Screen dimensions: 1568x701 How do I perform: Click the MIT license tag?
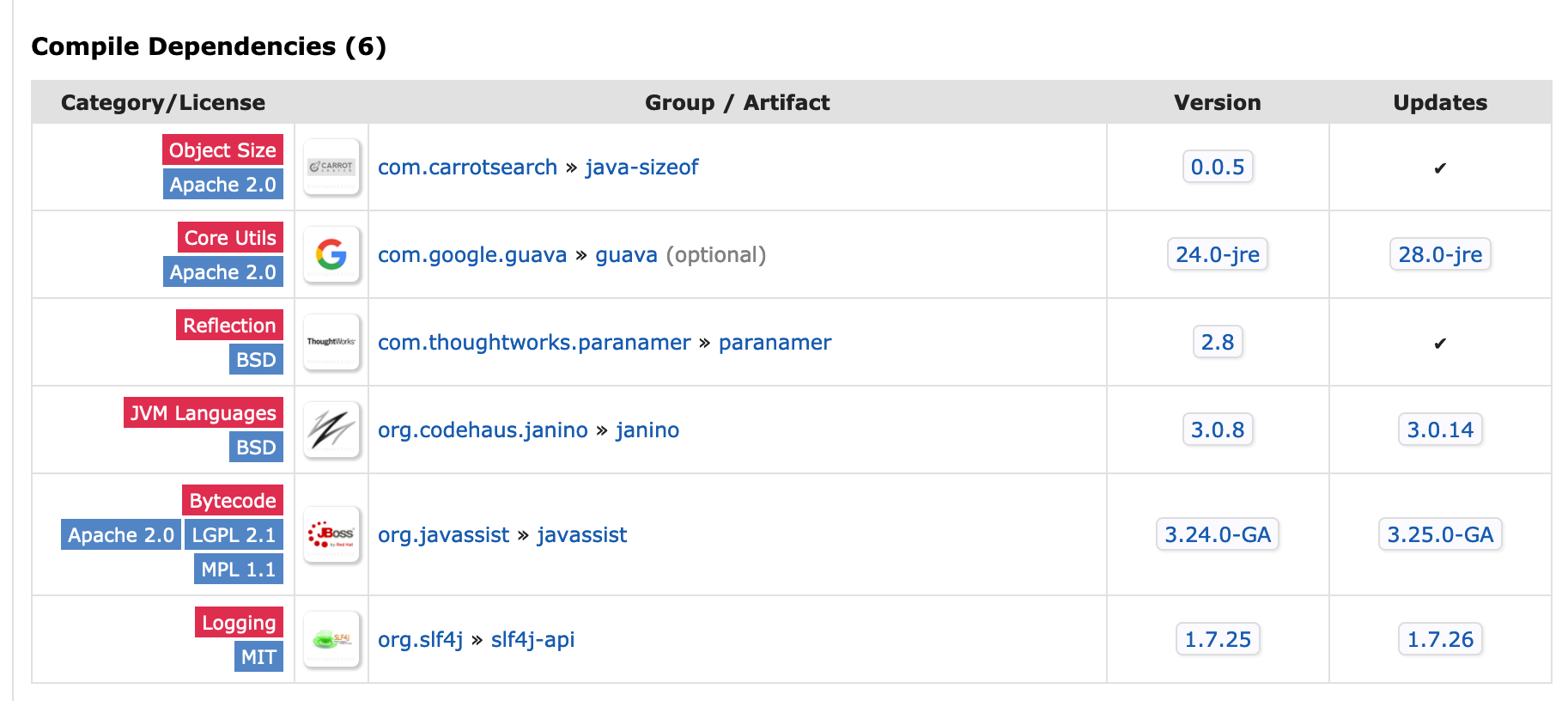click(x=258, y=656)
